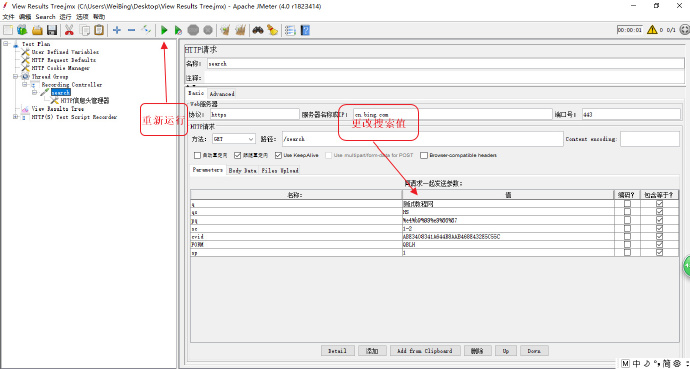Collapse the Test Plan tree node

point(6,44)
